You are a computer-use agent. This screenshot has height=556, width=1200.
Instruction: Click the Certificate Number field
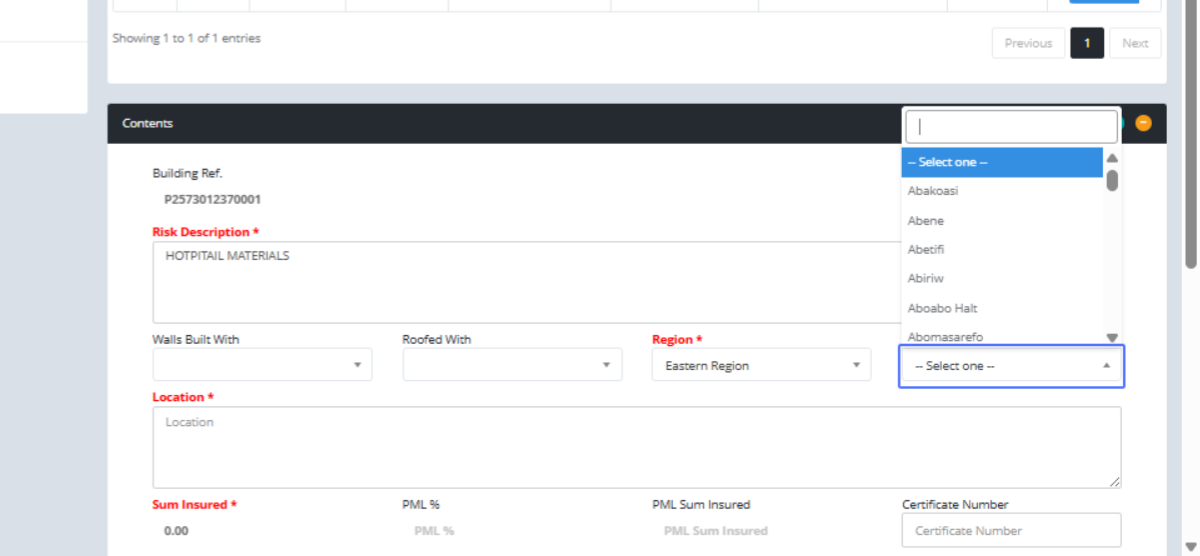click(1011, 531)
